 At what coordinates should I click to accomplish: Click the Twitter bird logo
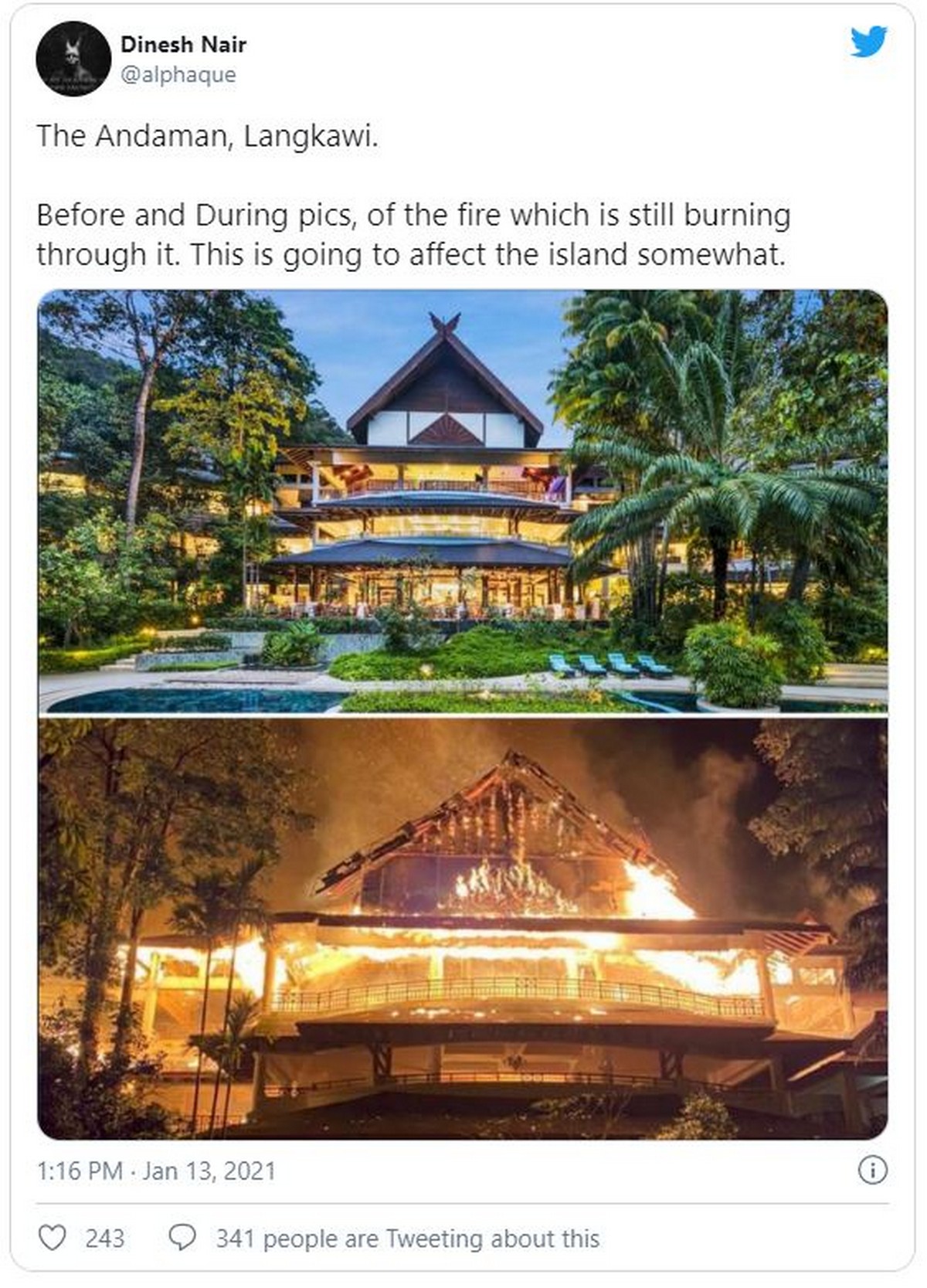click(869, 42)
